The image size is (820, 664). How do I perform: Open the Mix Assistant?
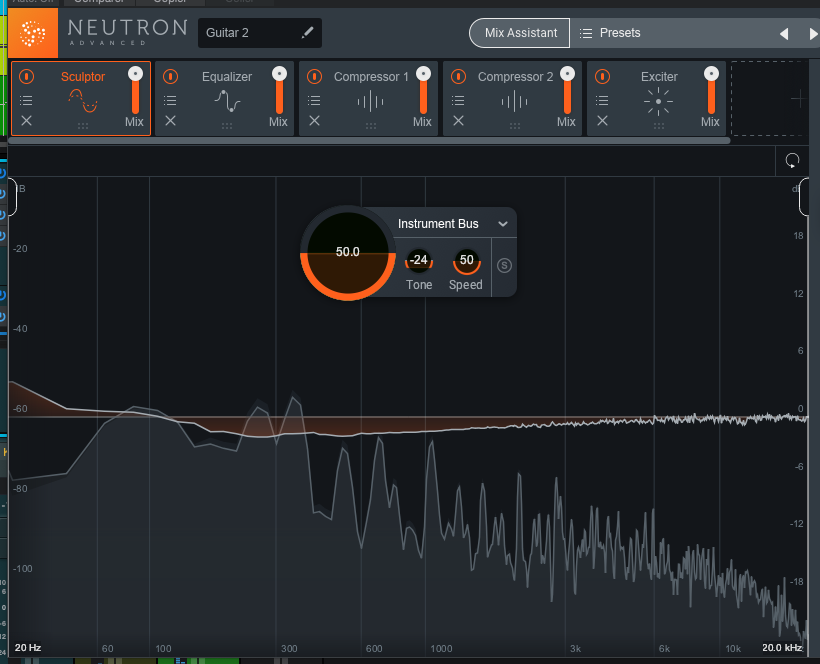(x=520, y=33)
